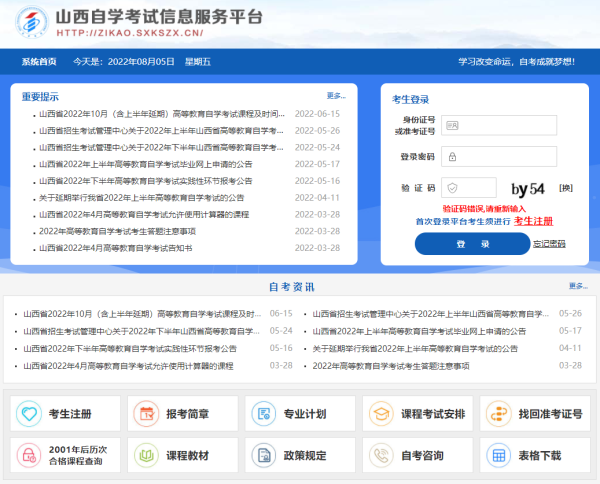Image resolution: width=600 pixels, height=484 pixels.
Task: Open the 政策规定 file icon
Action: tap(264, 455)
